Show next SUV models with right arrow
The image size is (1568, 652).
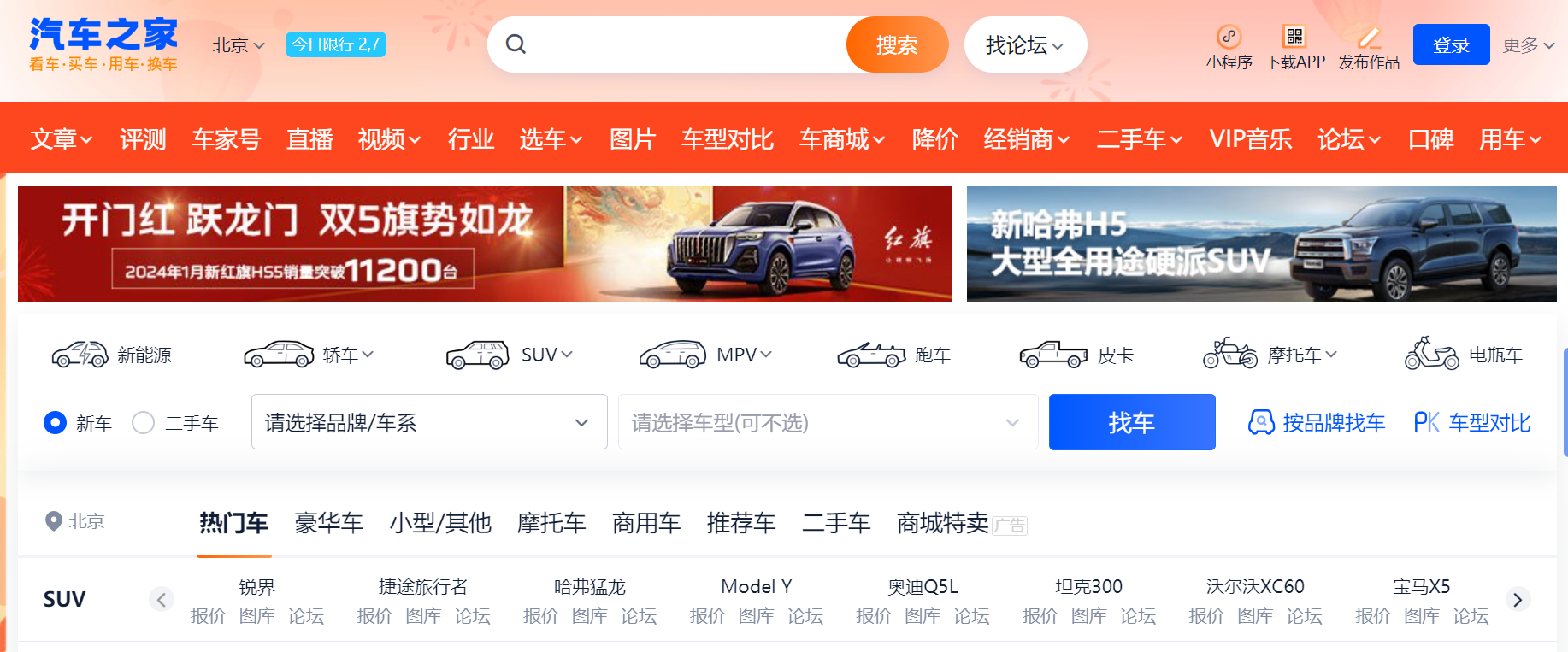click(x=1518, y=599)
